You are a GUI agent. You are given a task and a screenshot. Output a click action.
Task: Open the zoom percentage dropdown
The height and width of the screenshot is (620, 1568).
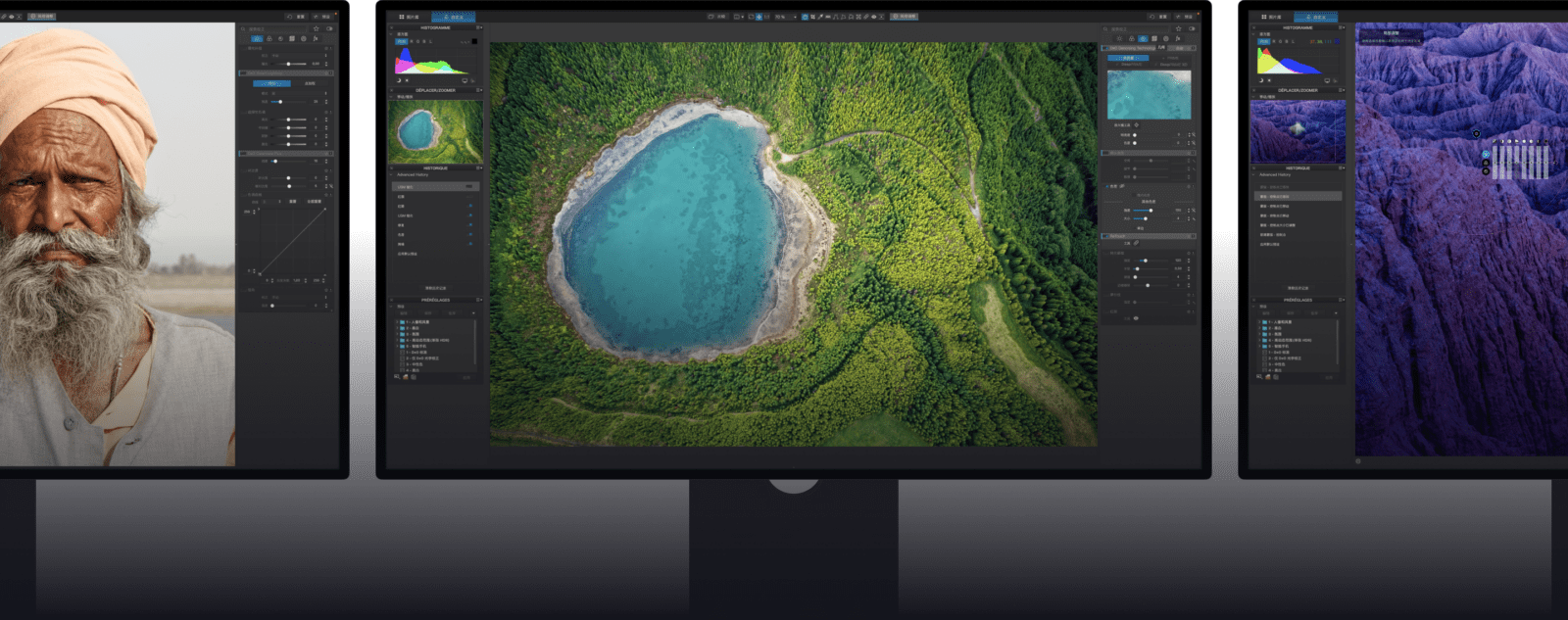tap(783, 17)
